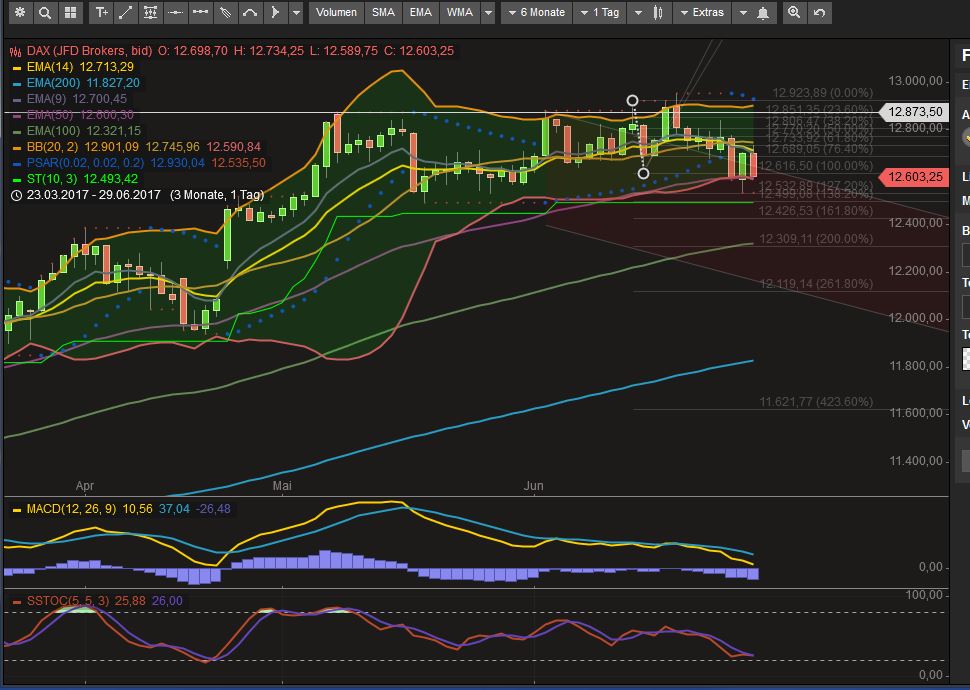Toggle the Volumen indicator
The width and height of the screenshot is (970, 690).
335,13
